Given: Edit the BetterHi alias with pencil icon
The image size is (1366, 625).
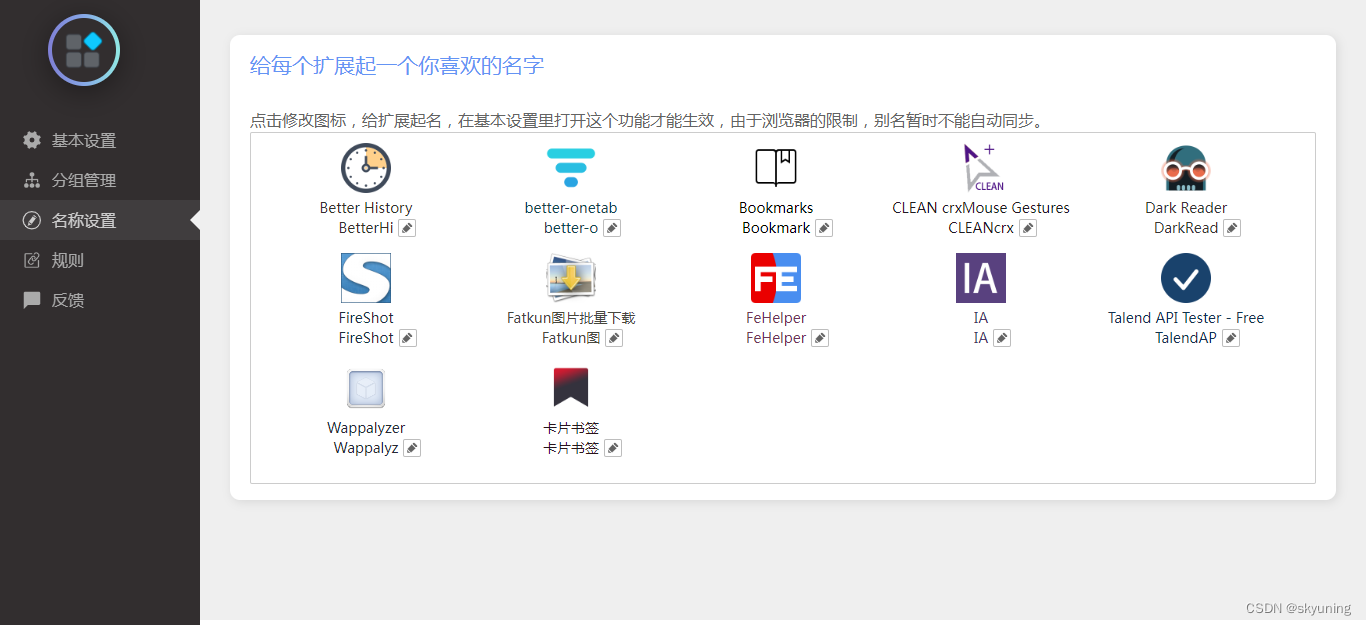Looking at the screenshot, I should tap(407, 228).
